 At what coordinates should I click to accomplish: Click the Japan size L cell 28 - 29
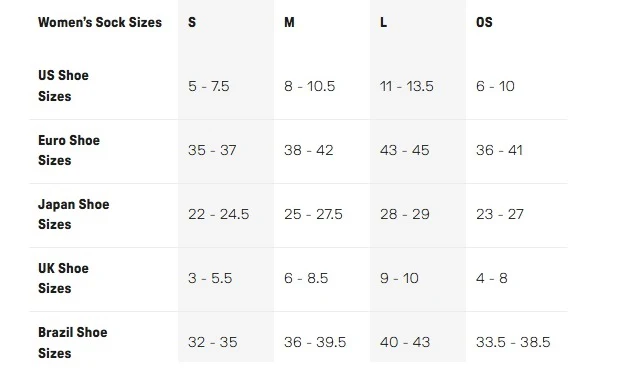coord(405,214)
